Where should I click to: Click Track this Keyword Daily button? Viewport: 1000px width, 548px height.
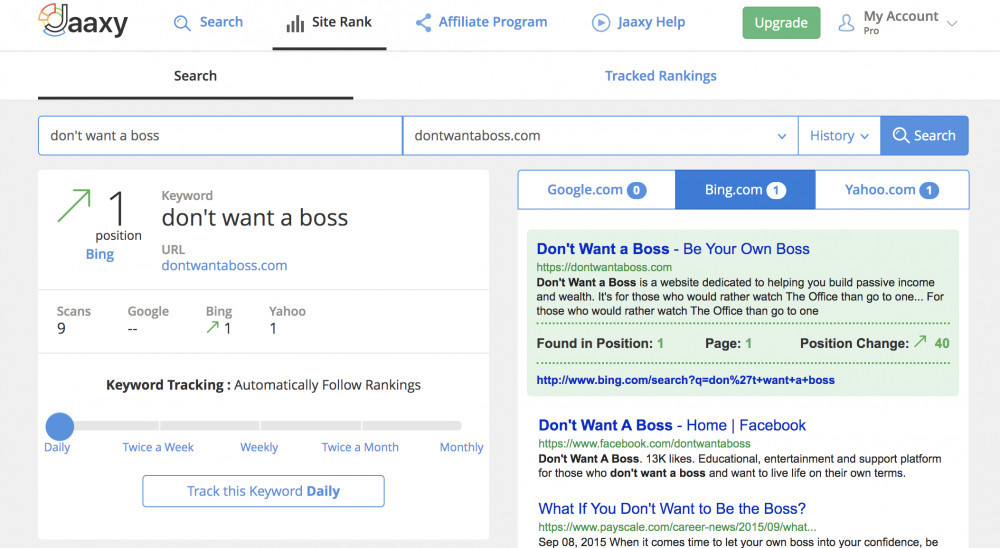(263, 491)
